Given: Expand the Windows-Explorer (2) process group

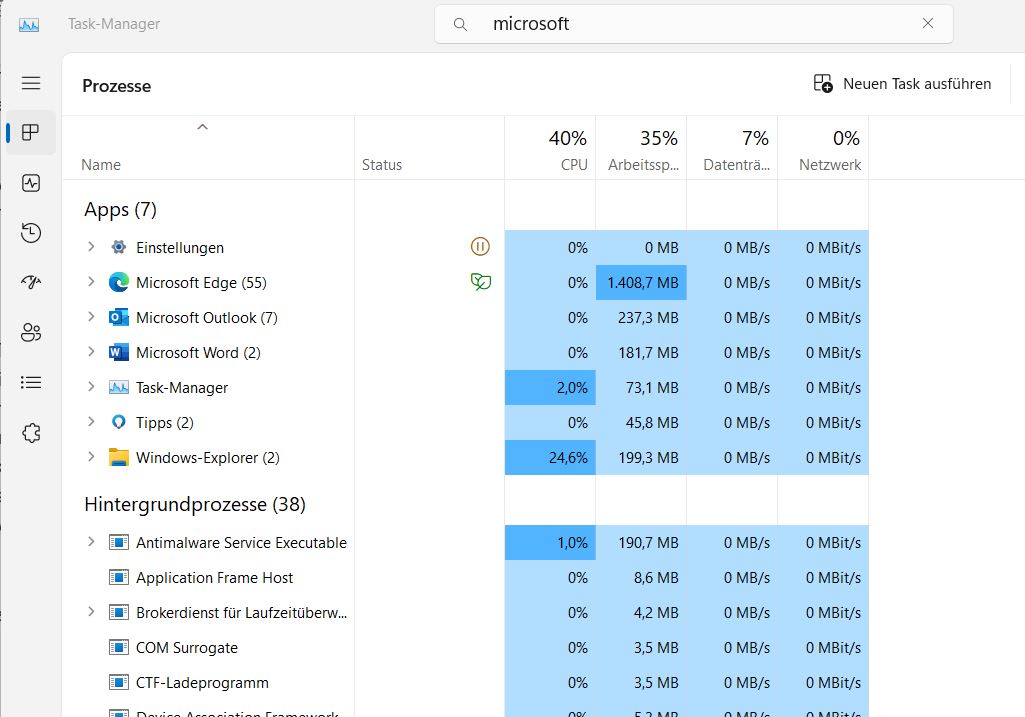Looking at the screenshot, I should coord(91,457).
